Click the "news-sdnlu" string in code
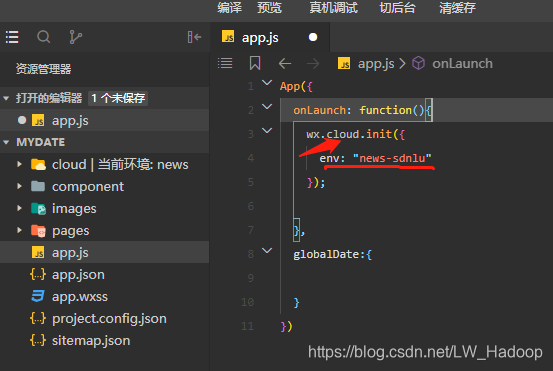Screen dimensions: 553x371 coord(392,158)
